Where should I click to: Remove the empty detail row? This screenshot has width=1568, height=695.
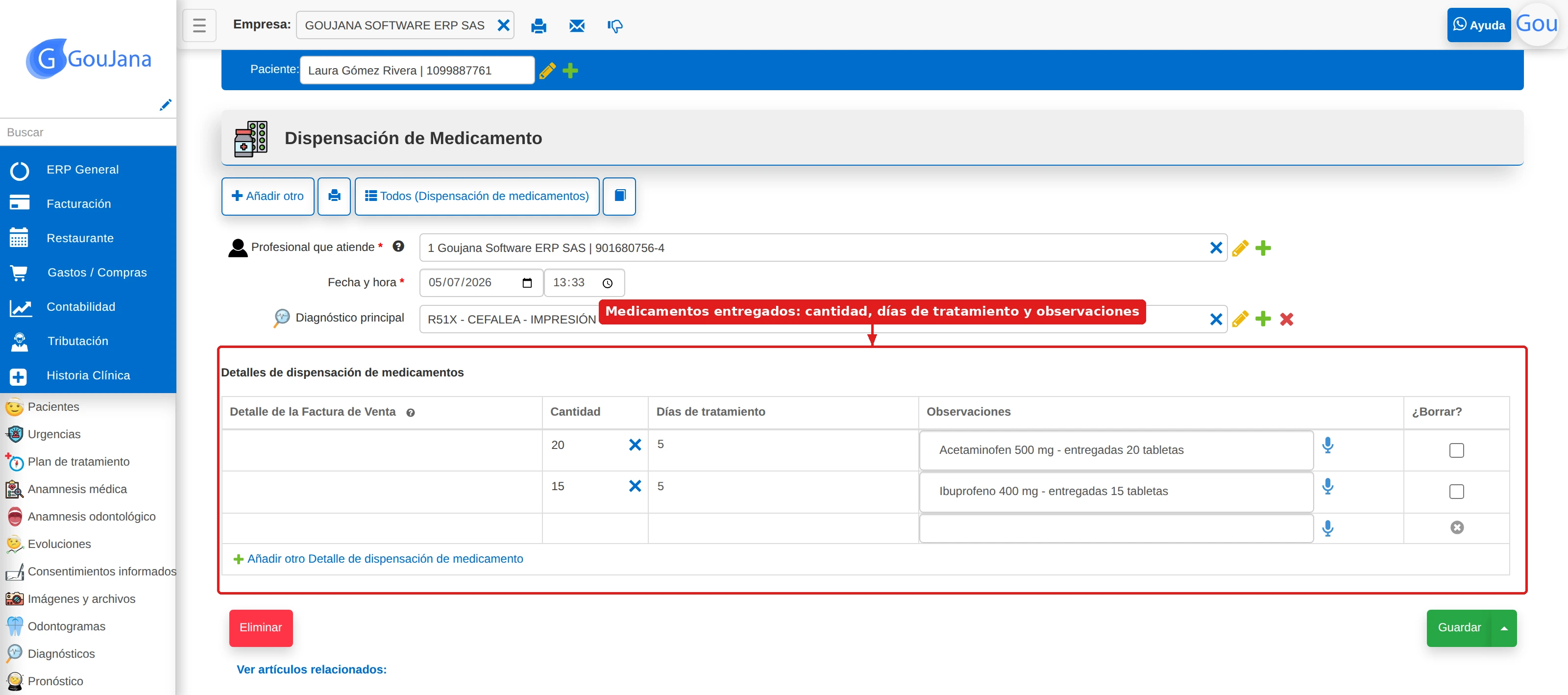click(1457, 527)
